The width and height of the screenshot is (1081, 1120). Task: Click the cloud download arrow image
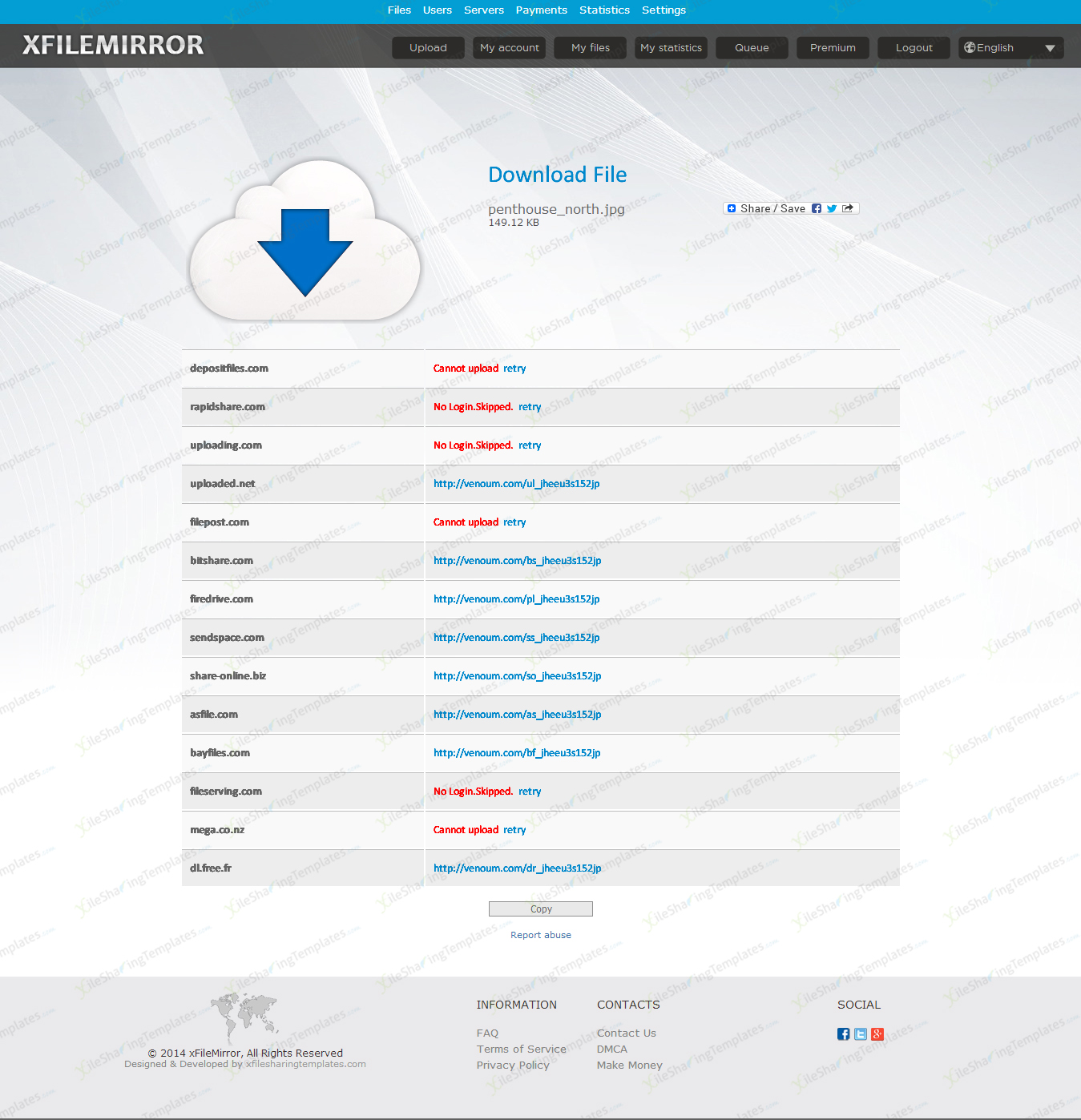click(305, 241)
